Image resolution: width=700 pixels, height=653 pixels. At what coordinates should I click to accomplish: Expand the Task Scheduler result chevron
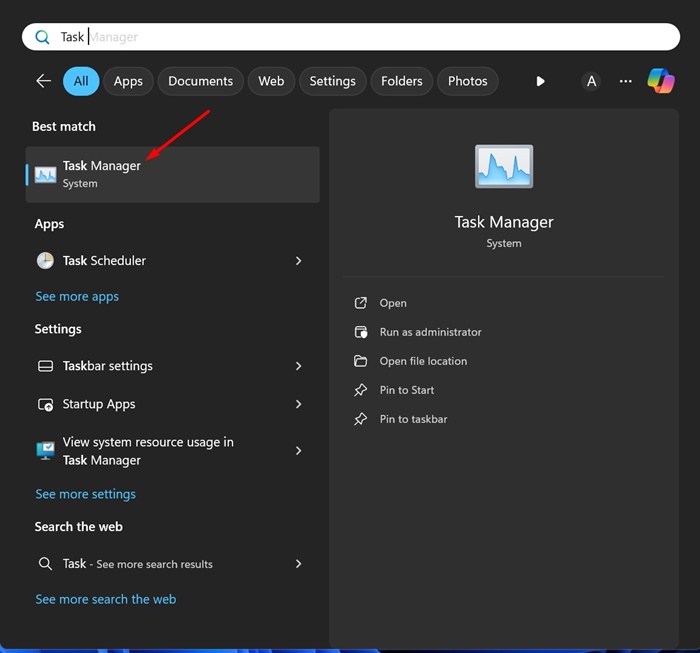pos(298,260)
